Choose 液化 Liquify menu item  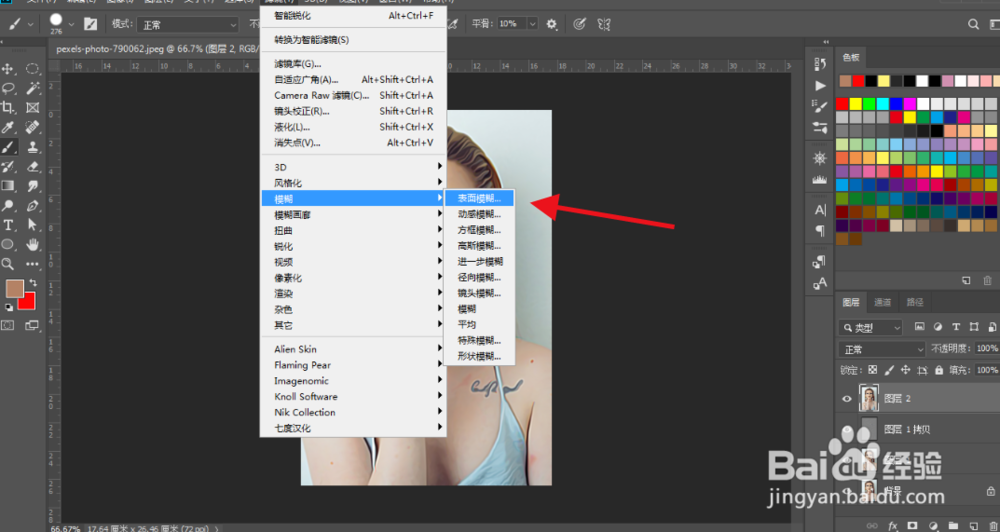point(353,127)
